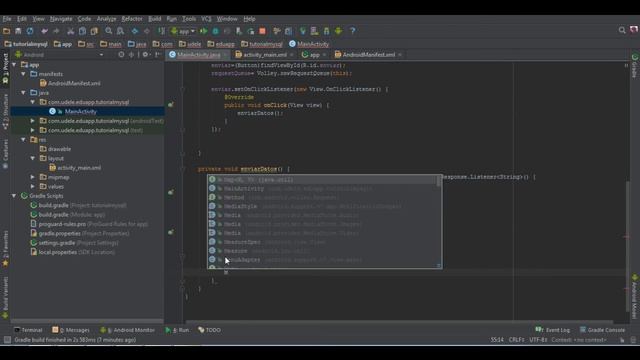Toggle the Android Model tab on right edge

click(x=635, y=297)
